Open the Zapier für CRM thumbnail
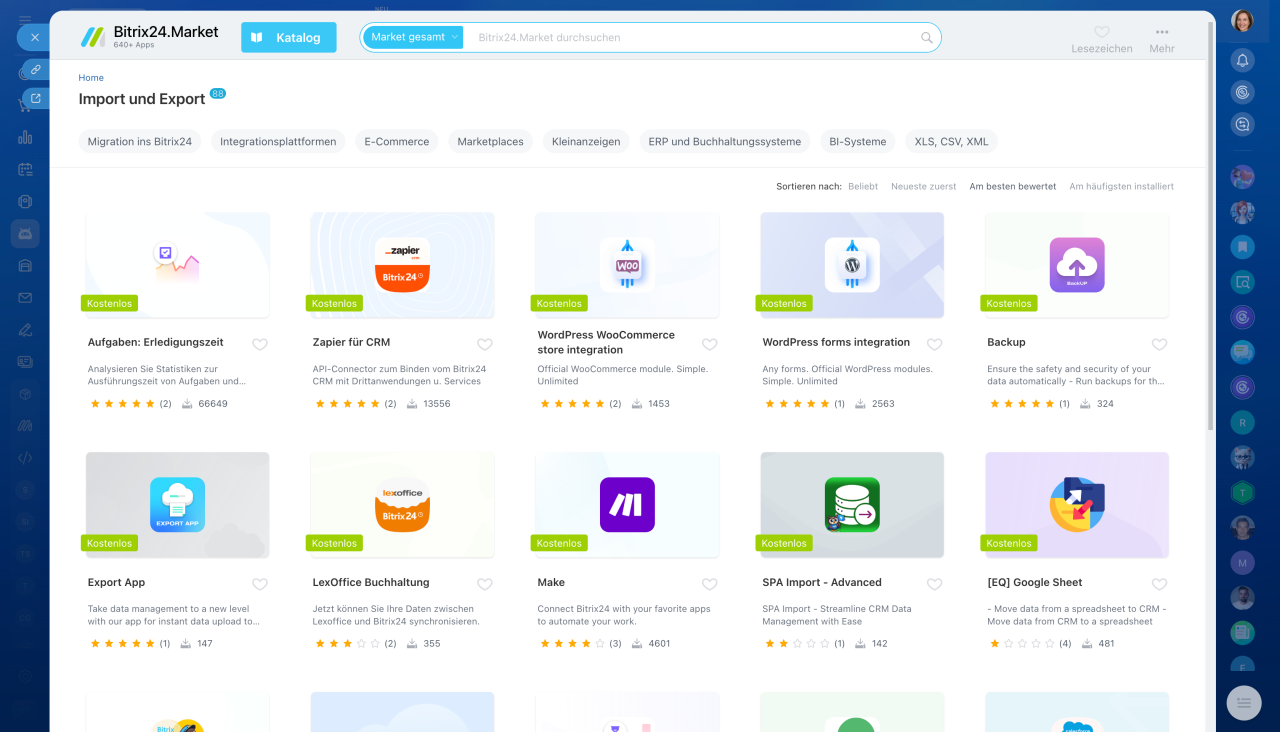The width and height of the screenshot is (1280, 732). click(x=402, y=265)
